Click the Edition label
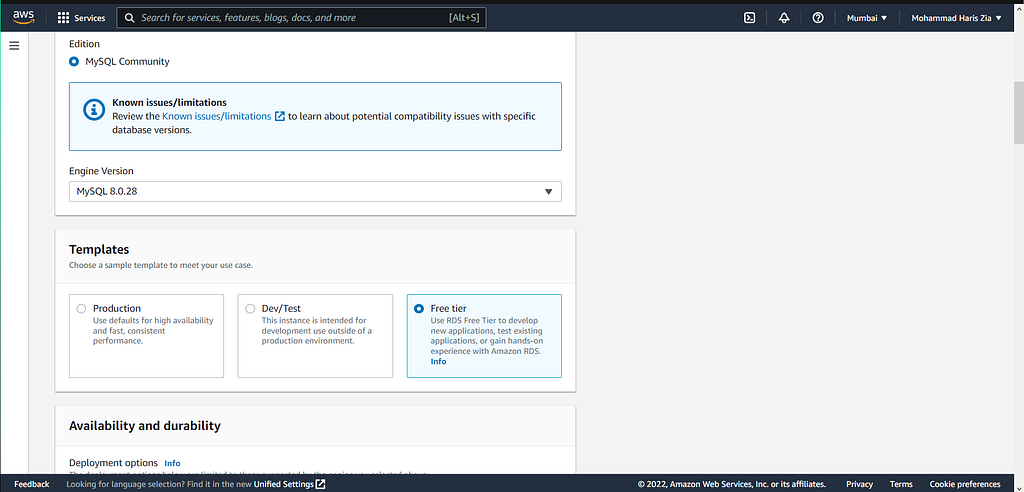 (x=84, y=44)
